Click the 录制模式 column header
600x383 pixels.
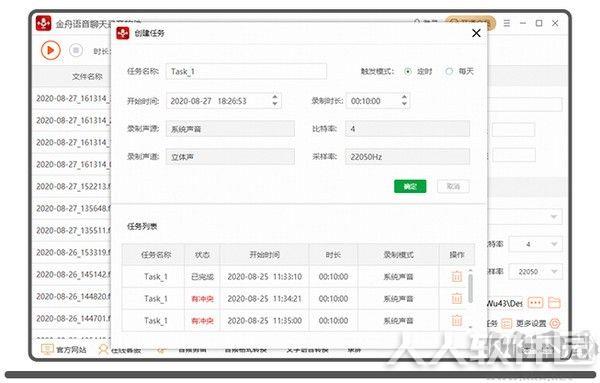(398, 255)
